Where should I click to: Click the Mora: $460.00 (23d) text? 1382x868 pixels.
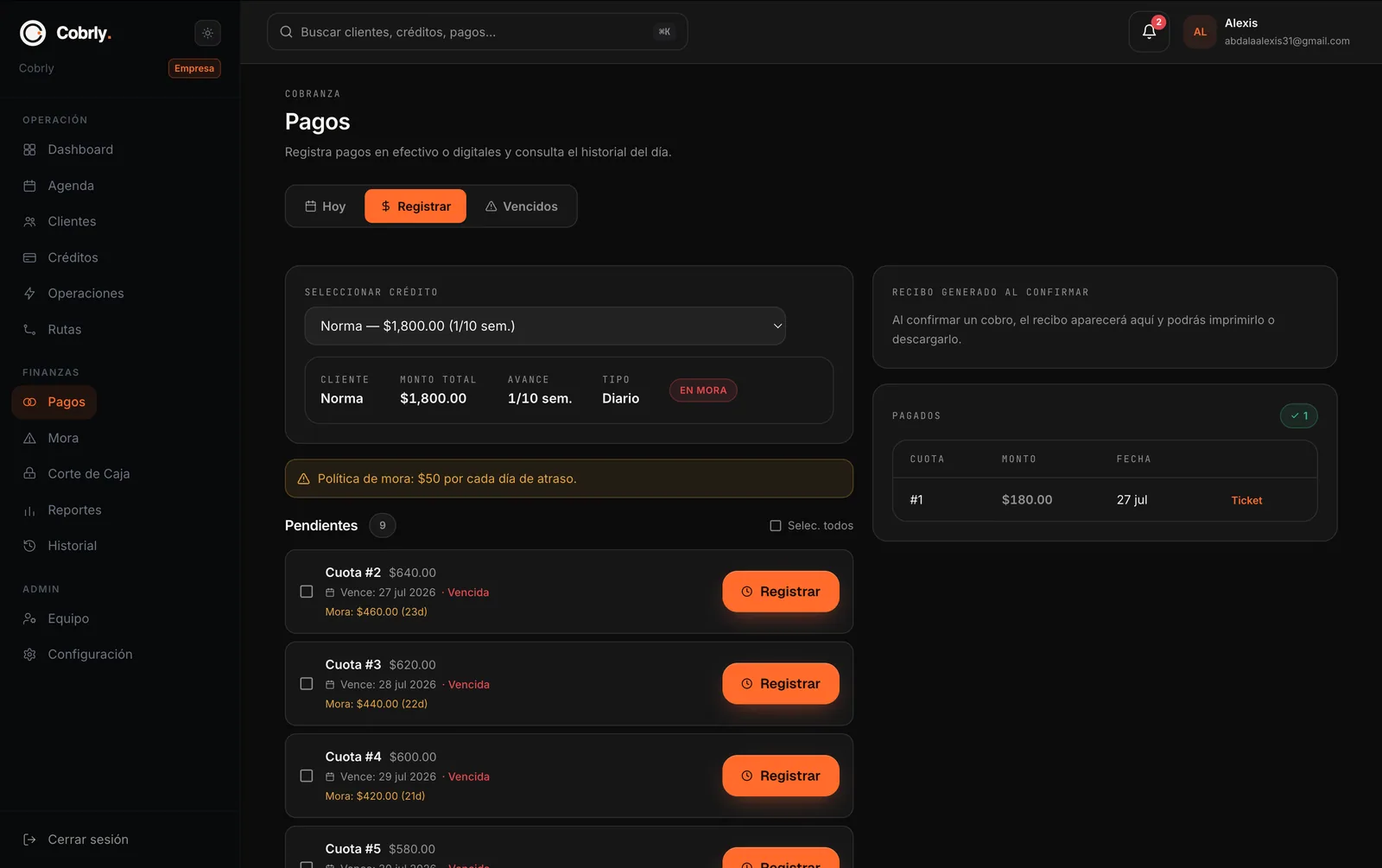click(377, 611)
